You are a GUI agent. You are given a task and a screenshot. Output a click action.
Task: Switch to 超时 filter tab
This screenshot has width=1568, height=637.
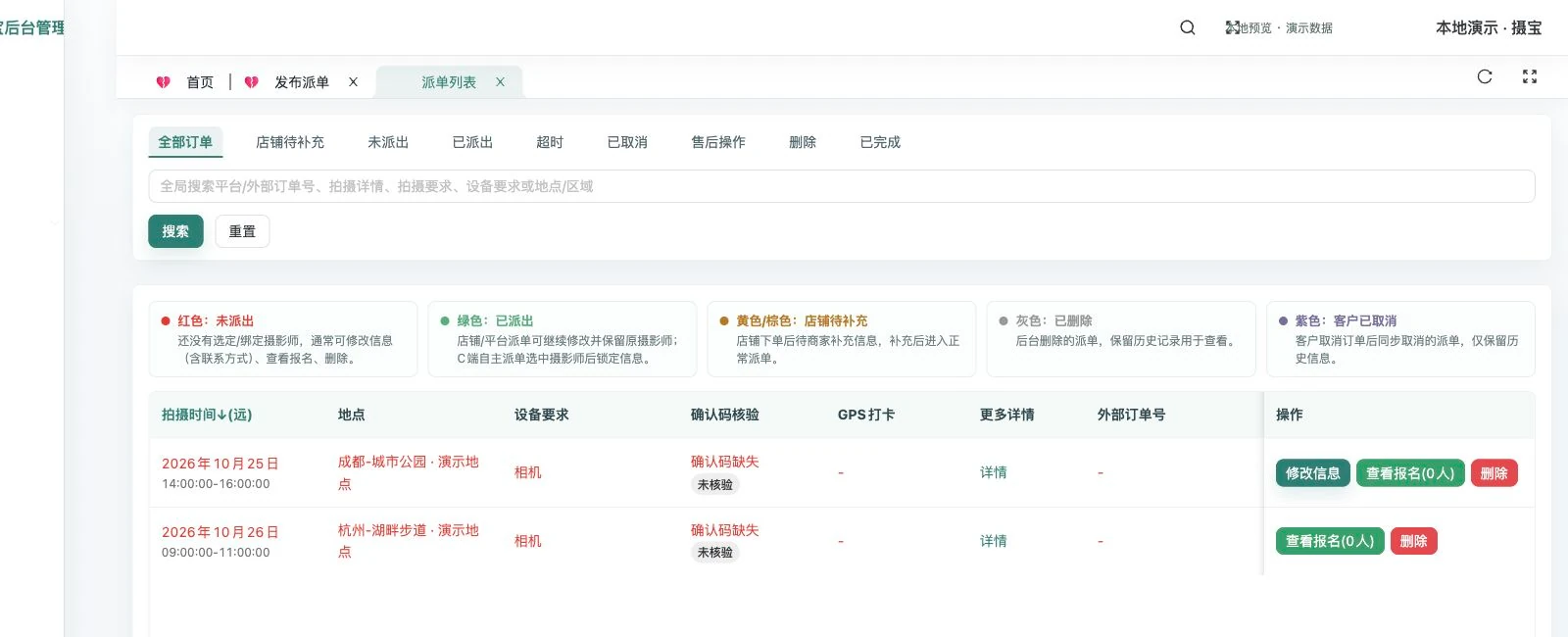click(550, 142)
